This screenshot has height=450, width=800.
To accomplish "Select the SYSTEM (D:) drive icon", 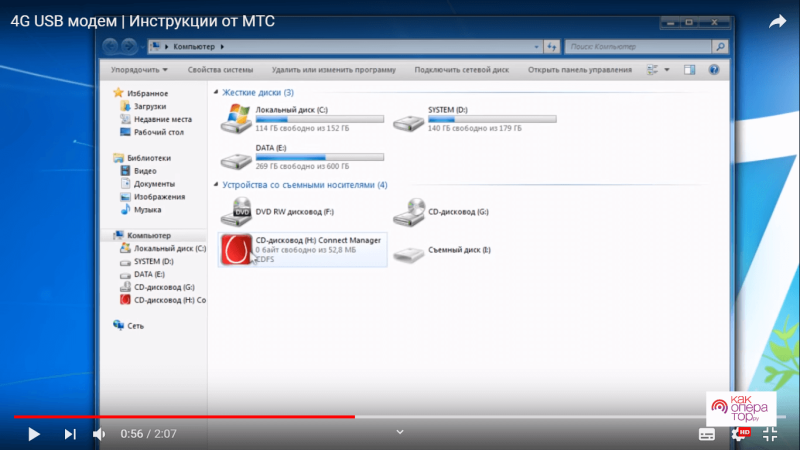I will [x=408, y=122].
